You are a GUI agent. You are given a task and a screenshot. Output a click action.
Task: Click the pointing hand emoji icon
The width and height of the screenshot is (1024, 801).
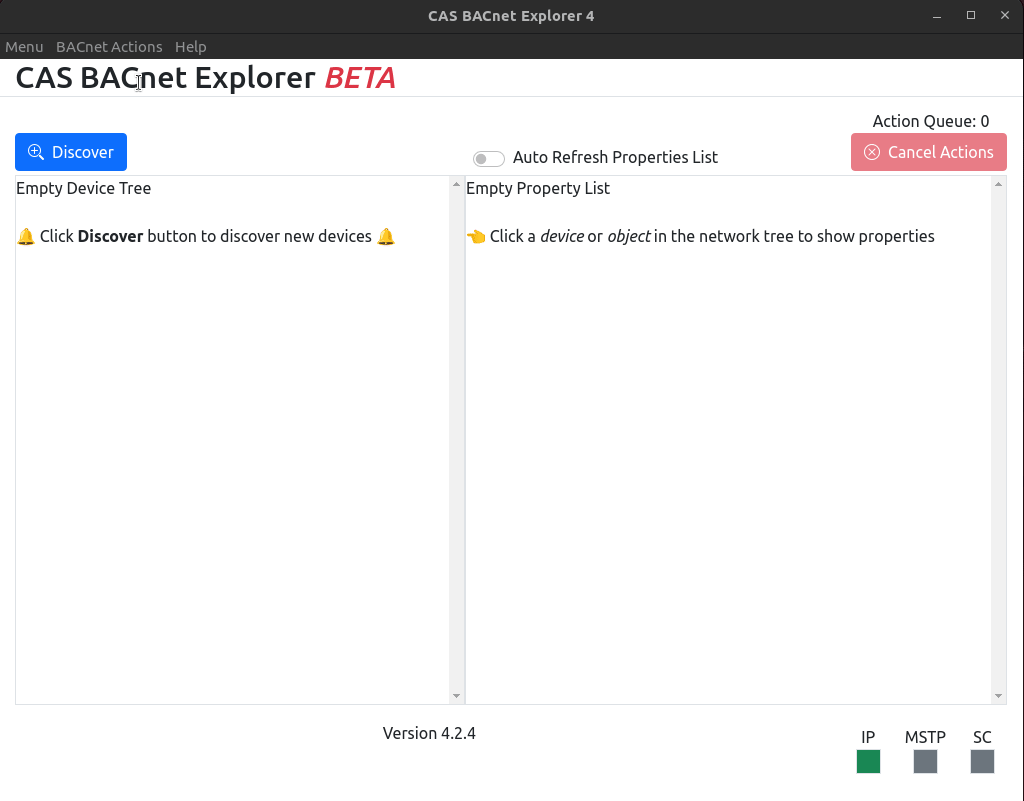click(476, 236)
